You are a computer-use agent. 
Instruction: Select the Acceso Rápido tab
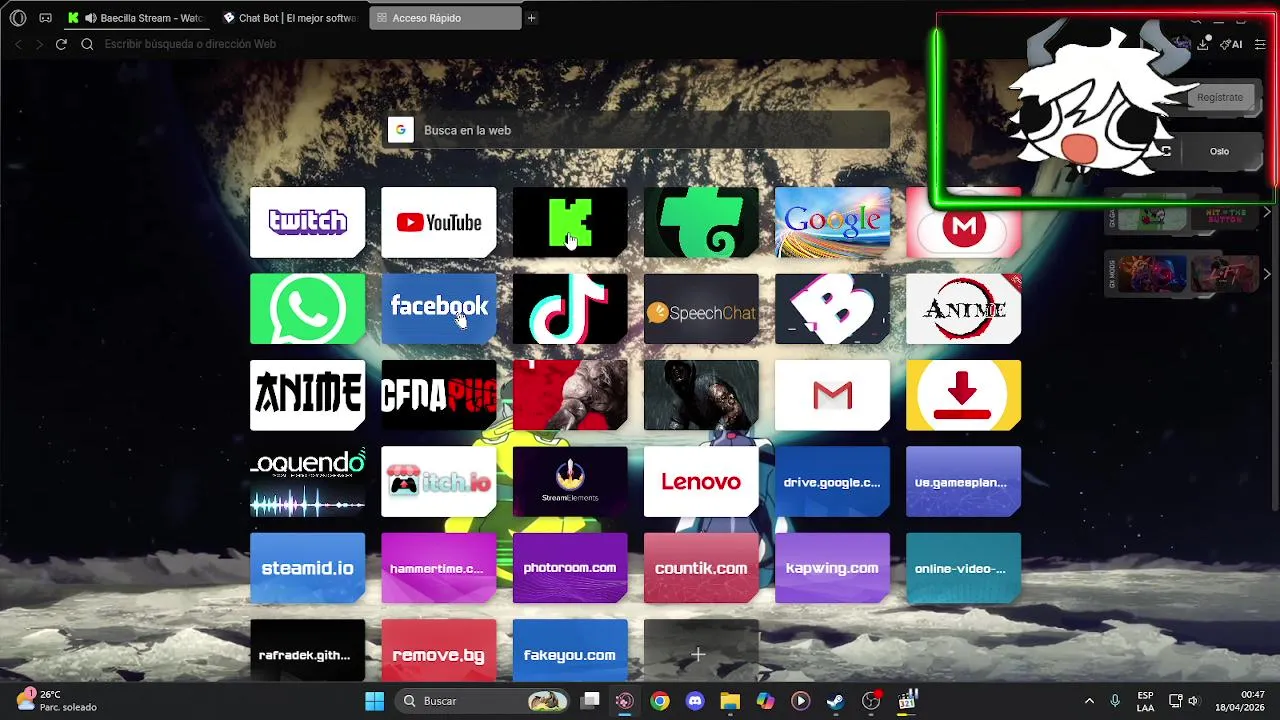445,18
